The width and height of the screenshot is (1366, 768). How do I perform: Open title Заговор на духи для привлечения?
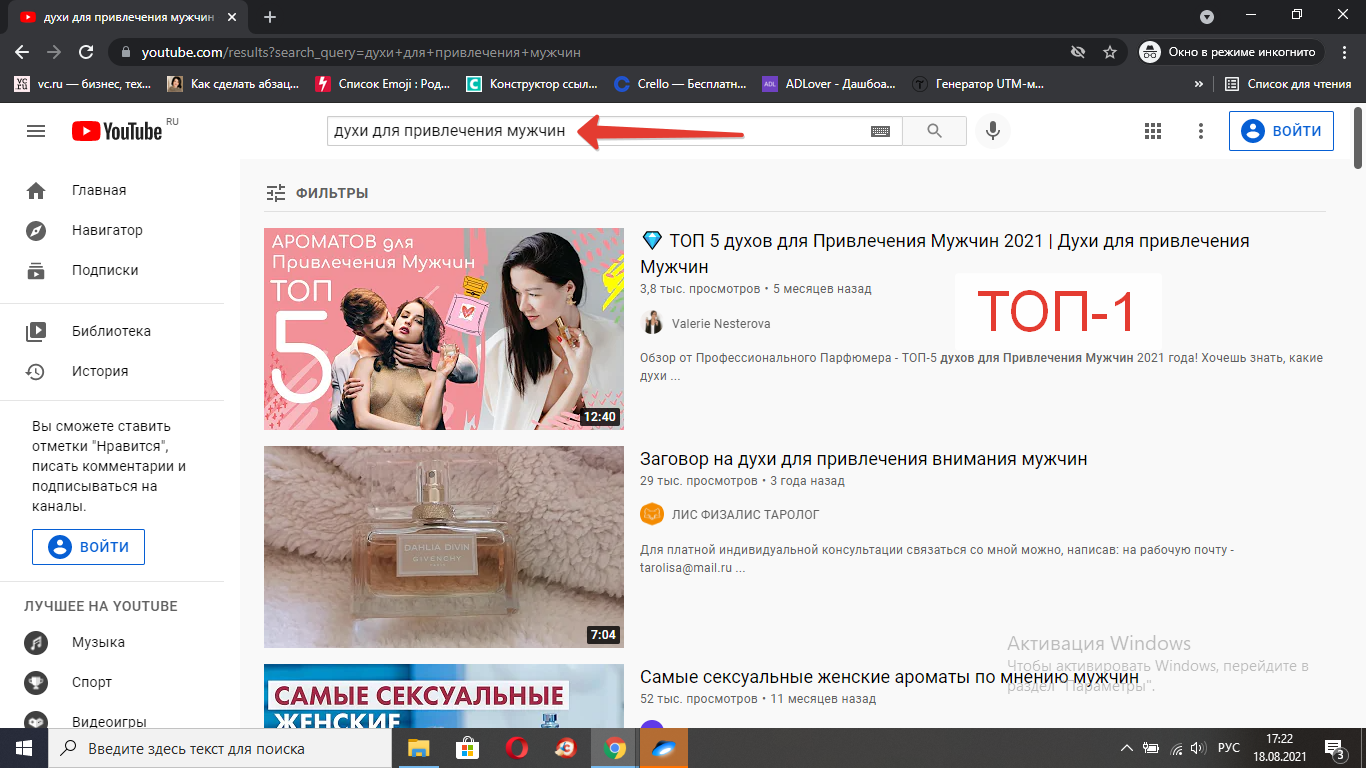(x=863, y=459)
